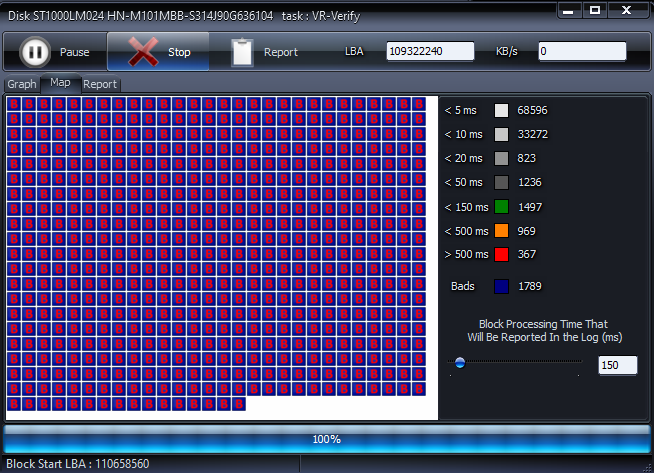Click the < 5 ms color swatch
Image resolution: width=654 pixels, height=473 pixels.
tap(501, 111)
